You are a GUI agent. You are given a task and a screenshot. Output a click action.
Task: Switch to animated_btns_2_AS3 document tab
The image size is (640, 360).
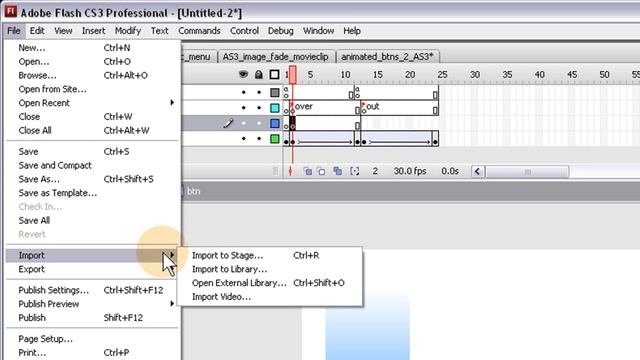click(387, 57)
